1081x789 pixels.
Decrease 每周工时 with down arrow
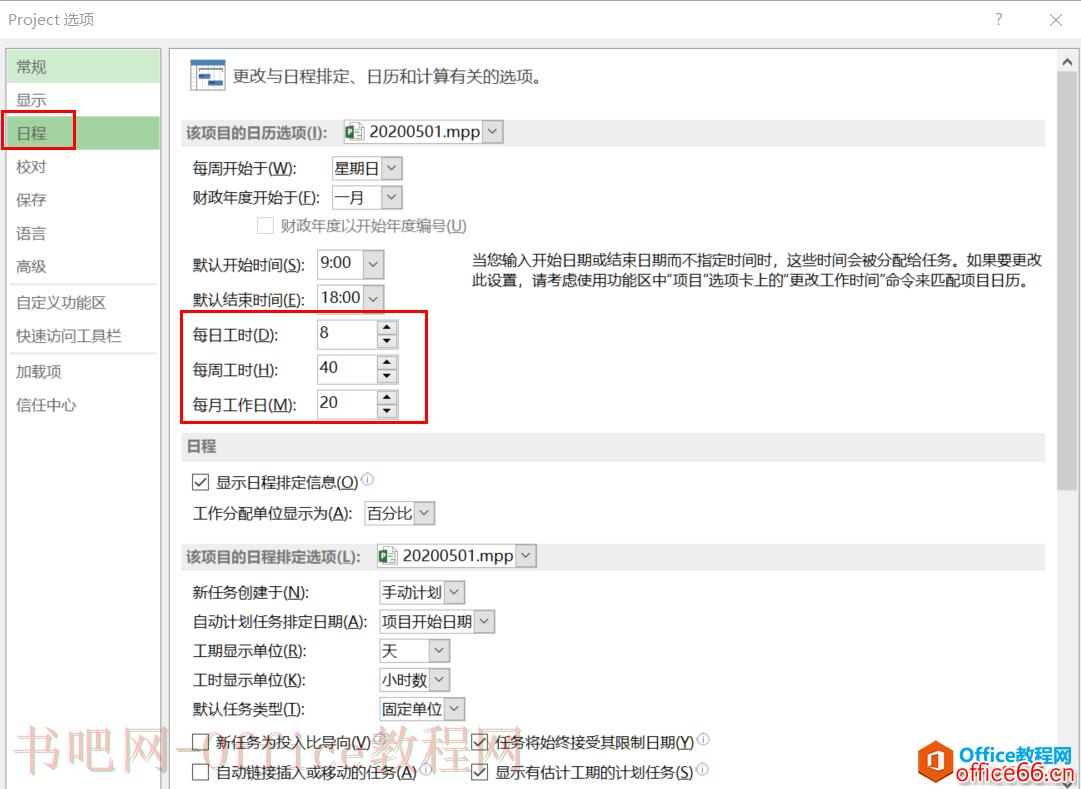tap(387, 376)
